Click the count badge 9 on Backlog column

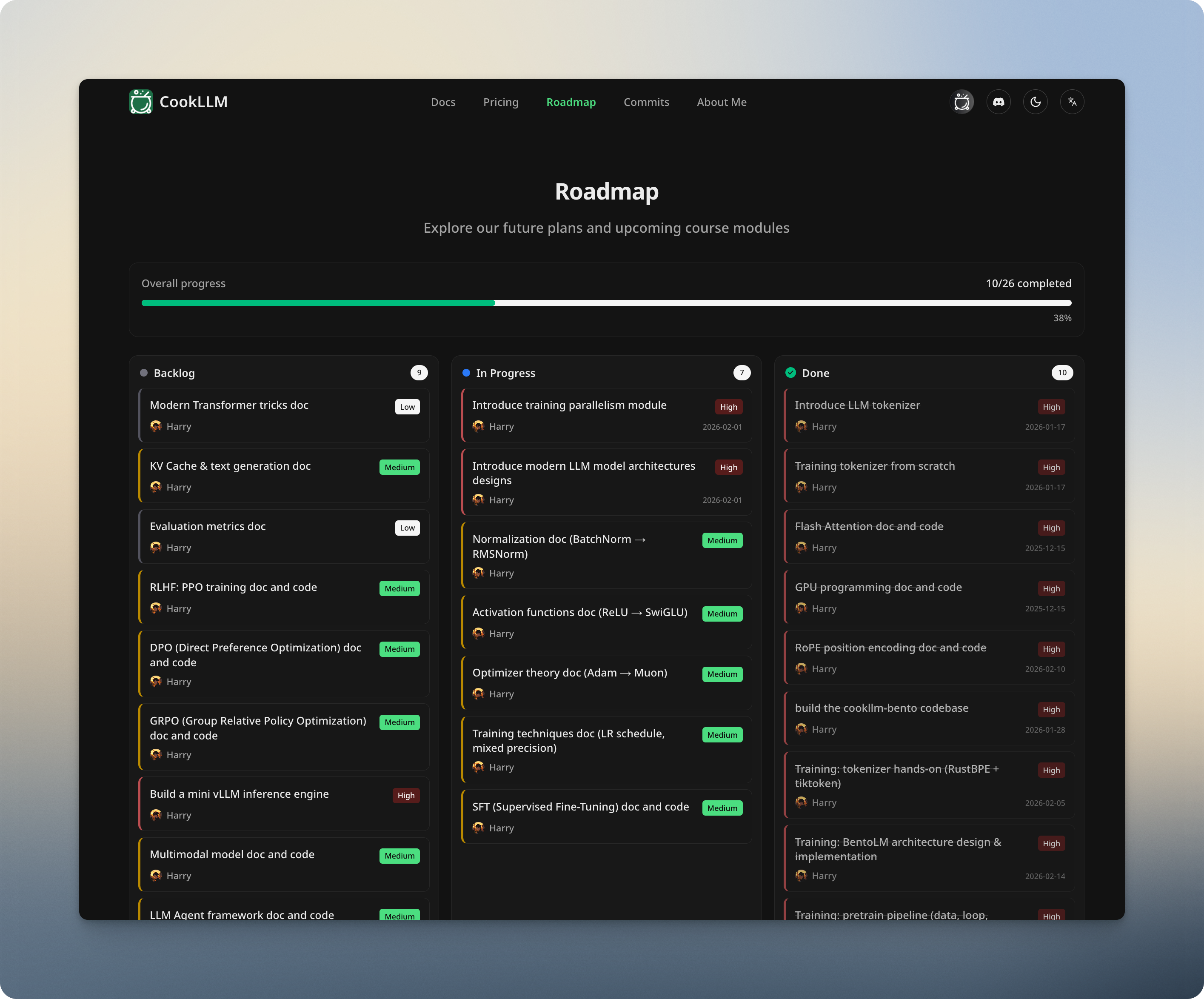[x=419, y=372]
